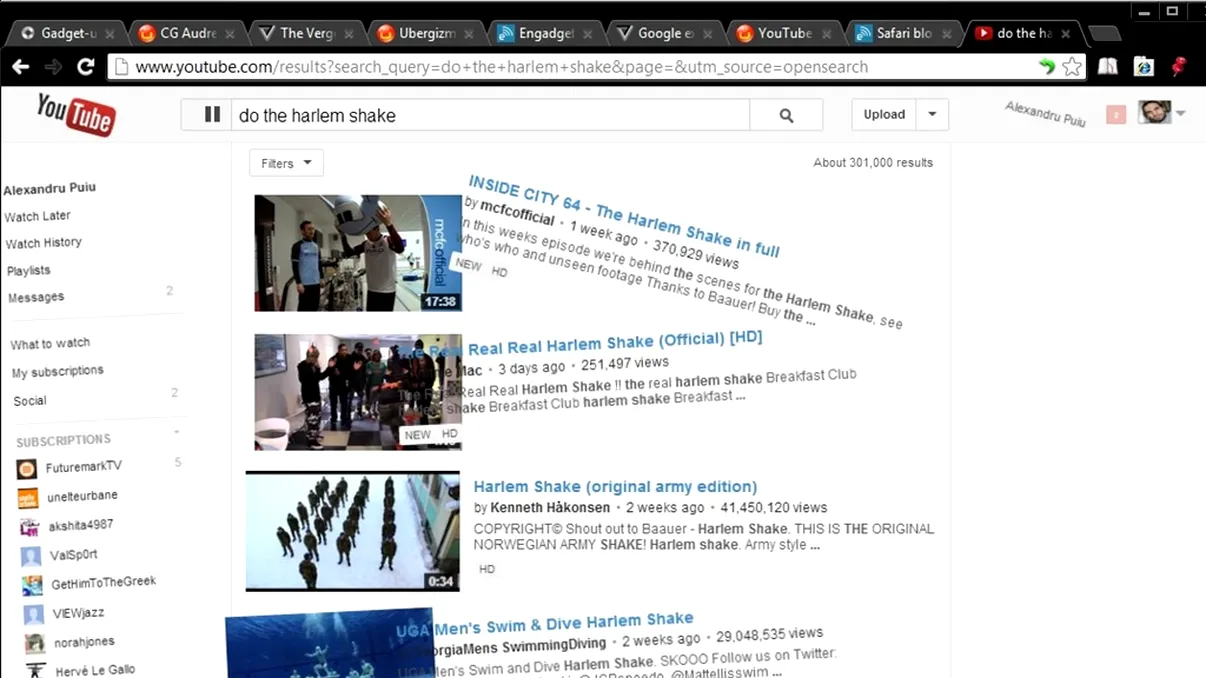Open the Filters dropdown

click(x=286, y=162)
